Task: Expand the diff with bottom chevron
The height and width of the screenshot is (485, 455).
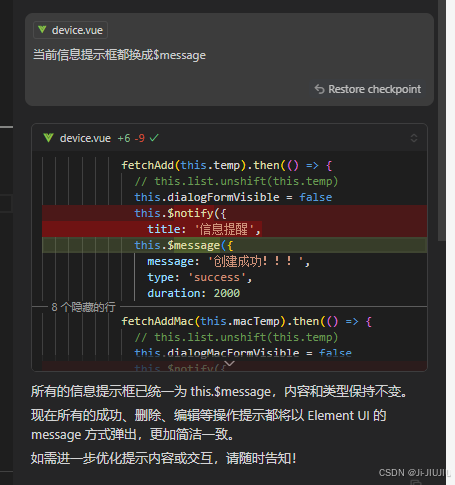Action: [229, 363]
